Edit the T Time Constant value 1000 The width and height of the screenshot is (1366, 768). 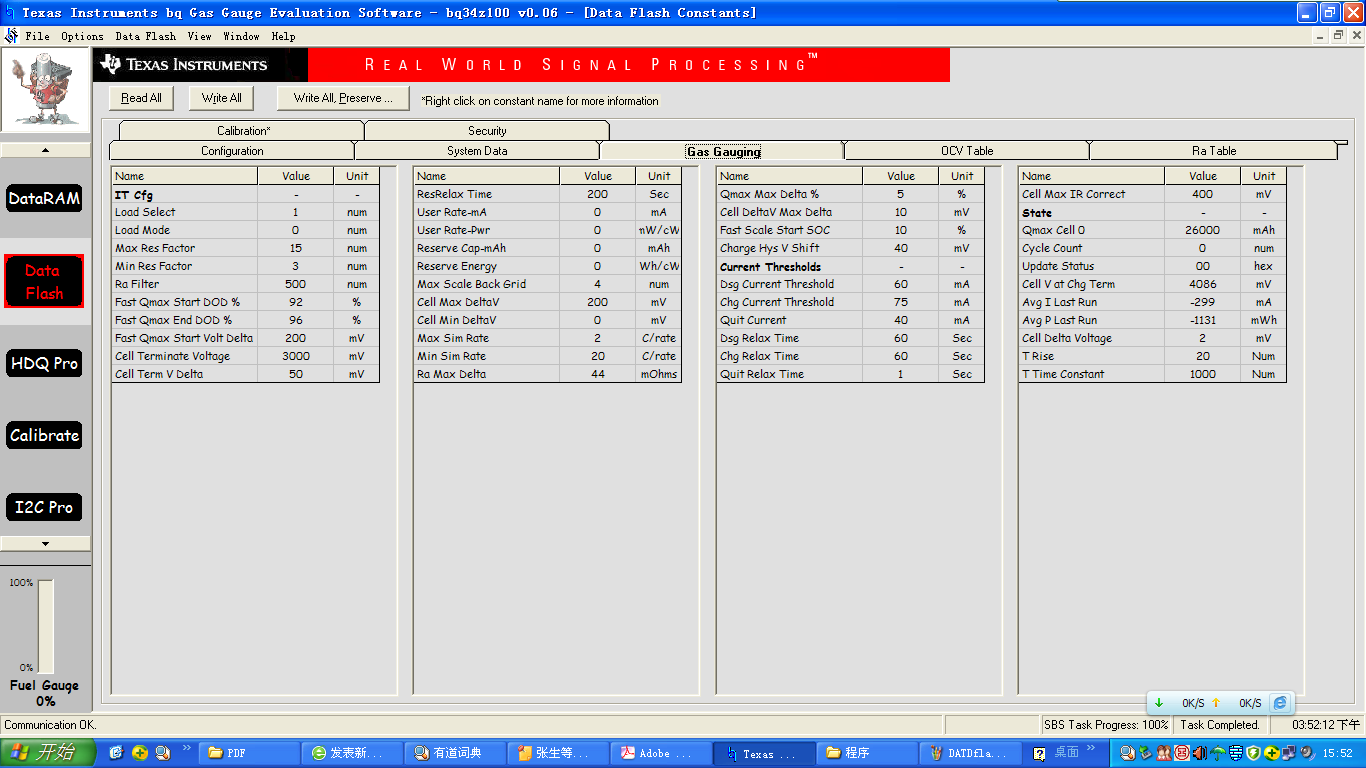click(x=1203, y=374)
